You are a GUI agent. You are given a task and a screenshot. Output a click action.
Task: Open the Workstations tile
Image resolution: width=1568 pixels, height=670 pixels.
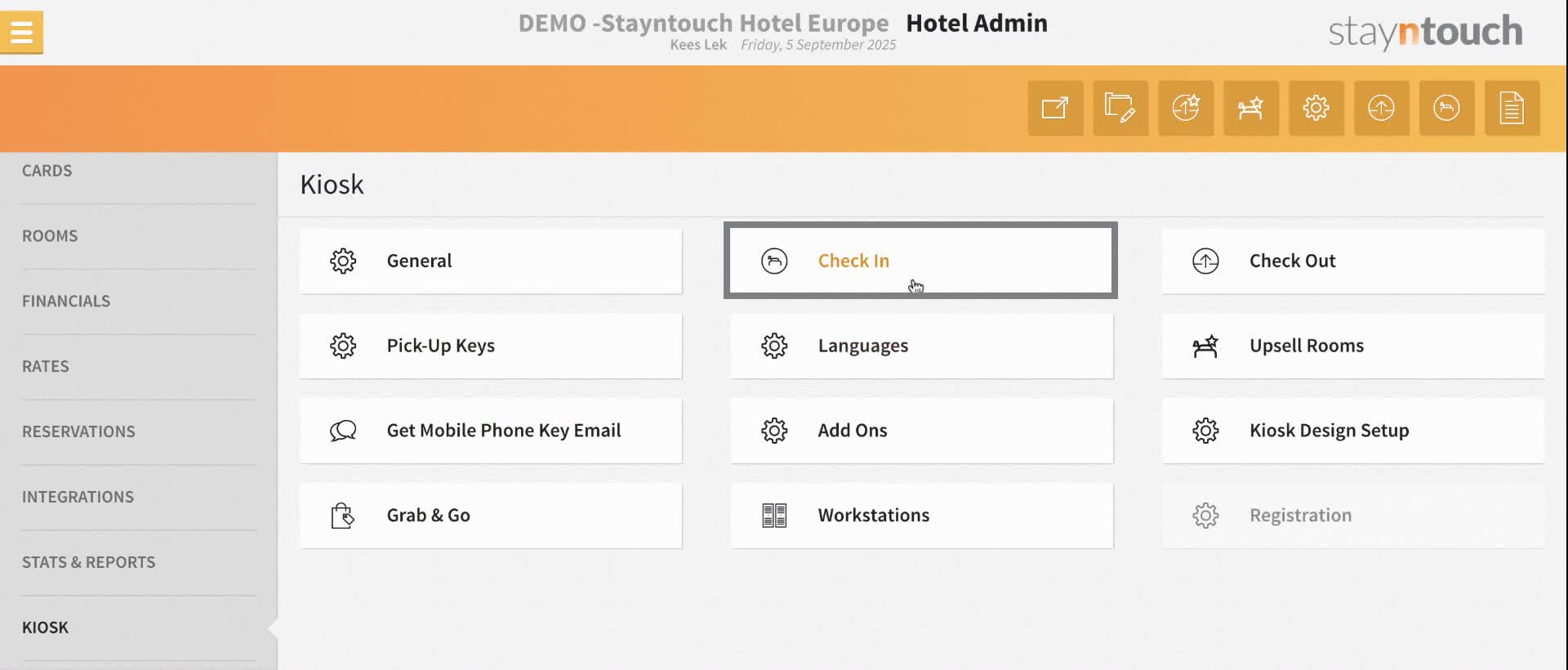922,516
